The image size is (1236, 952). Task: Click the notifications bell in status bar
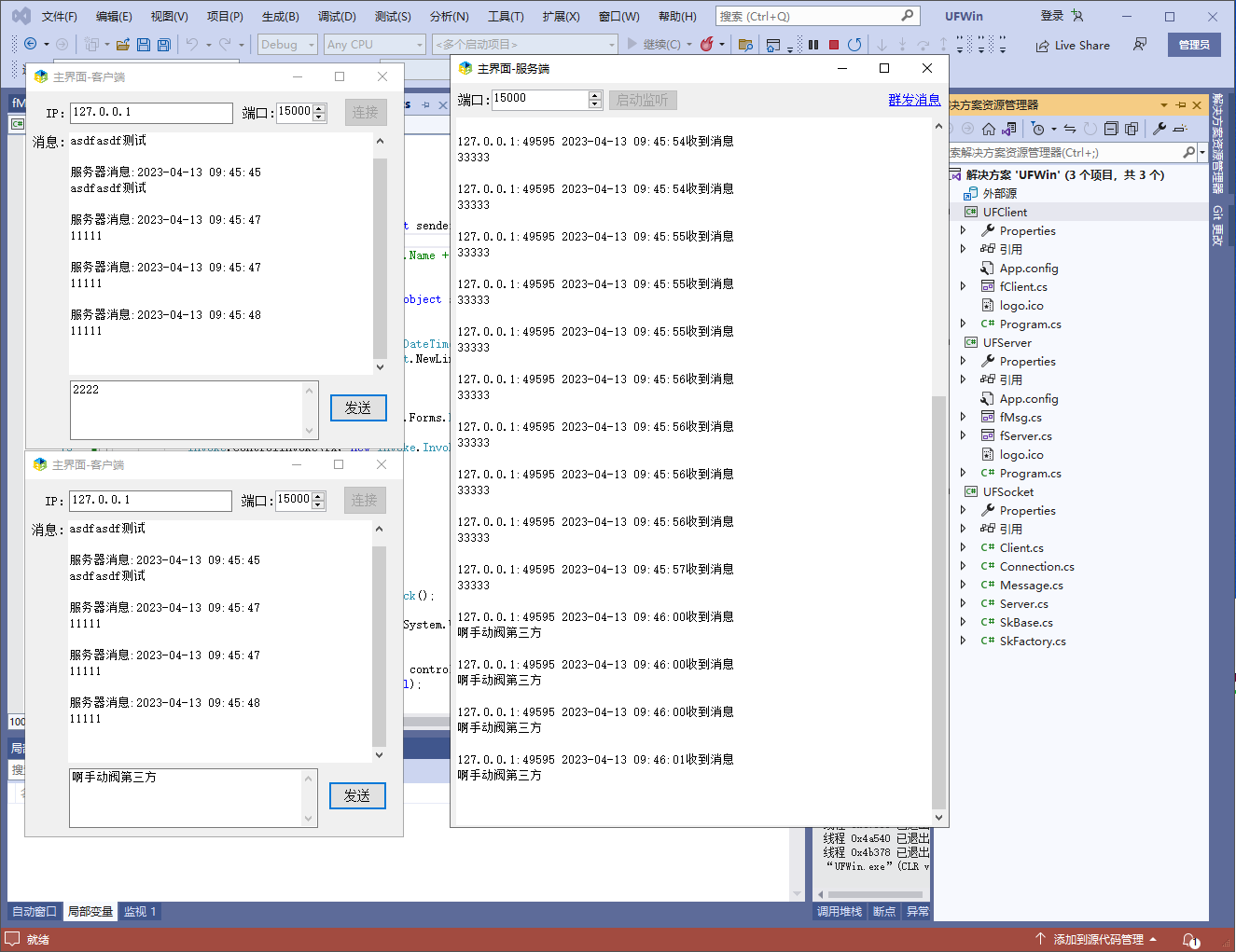(1190, 940)
